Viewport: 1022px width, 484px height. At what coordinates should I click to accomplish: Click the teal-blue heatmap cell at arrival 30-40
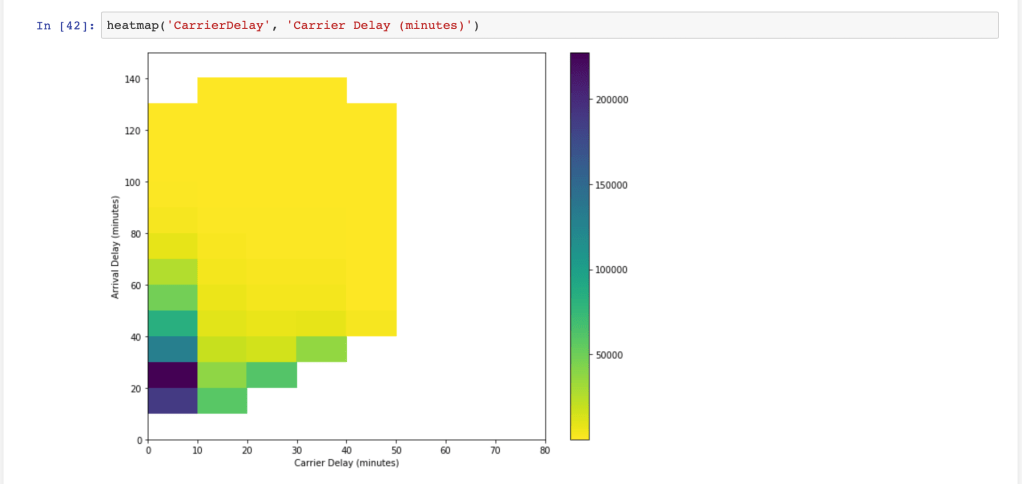pos(173,349)
